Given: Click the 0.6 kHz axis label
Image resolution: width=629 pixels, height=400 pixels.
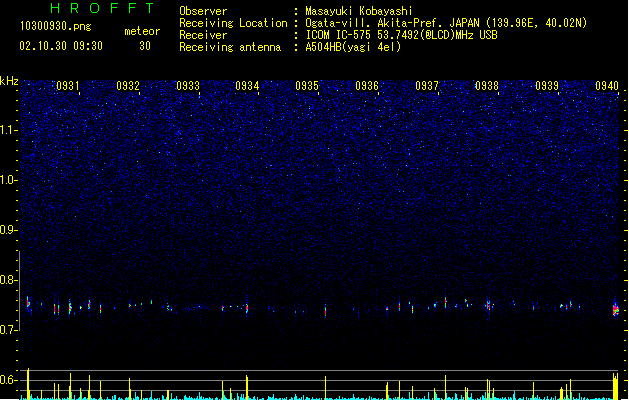Looking at the screenshot, I should [x=8, y=380].
